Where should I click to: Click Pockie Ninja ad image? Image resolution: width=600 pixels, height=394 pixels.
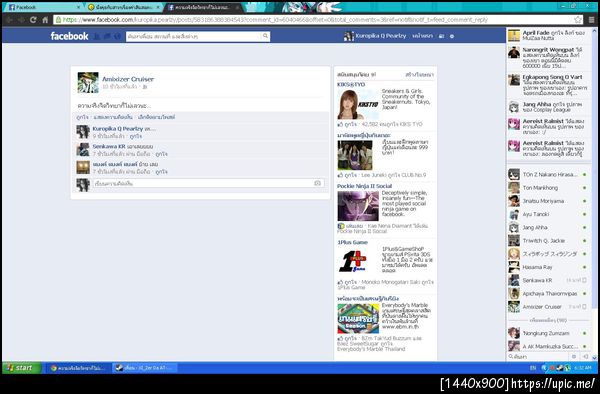[x=358, y=206]
